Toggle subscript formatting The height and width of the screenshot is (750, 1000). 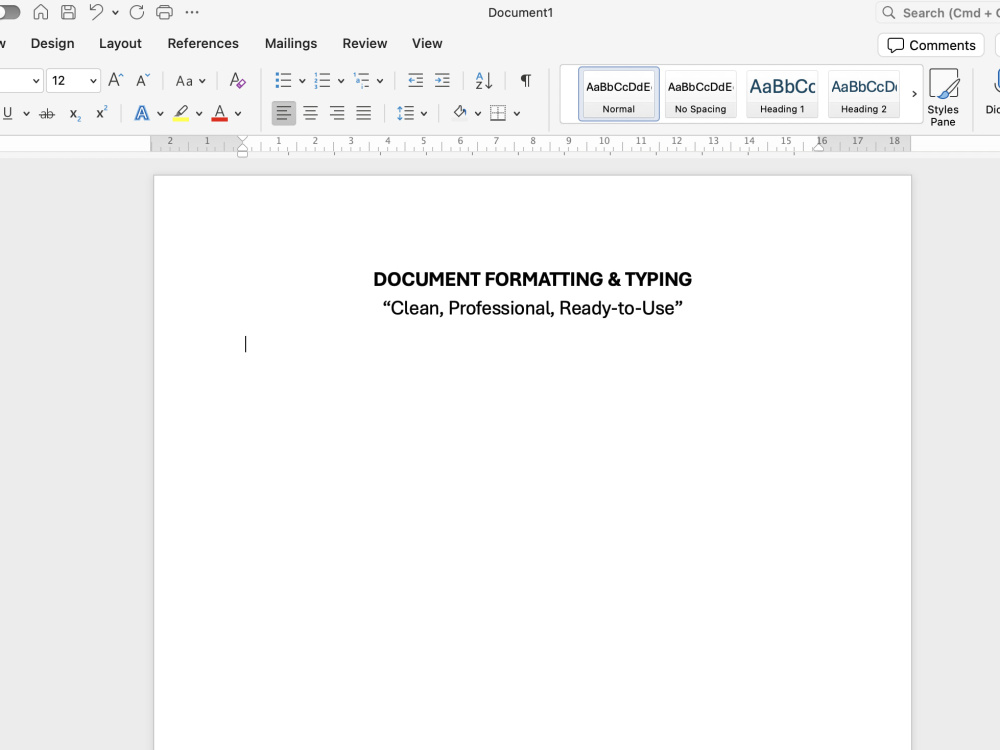point(75,113)
